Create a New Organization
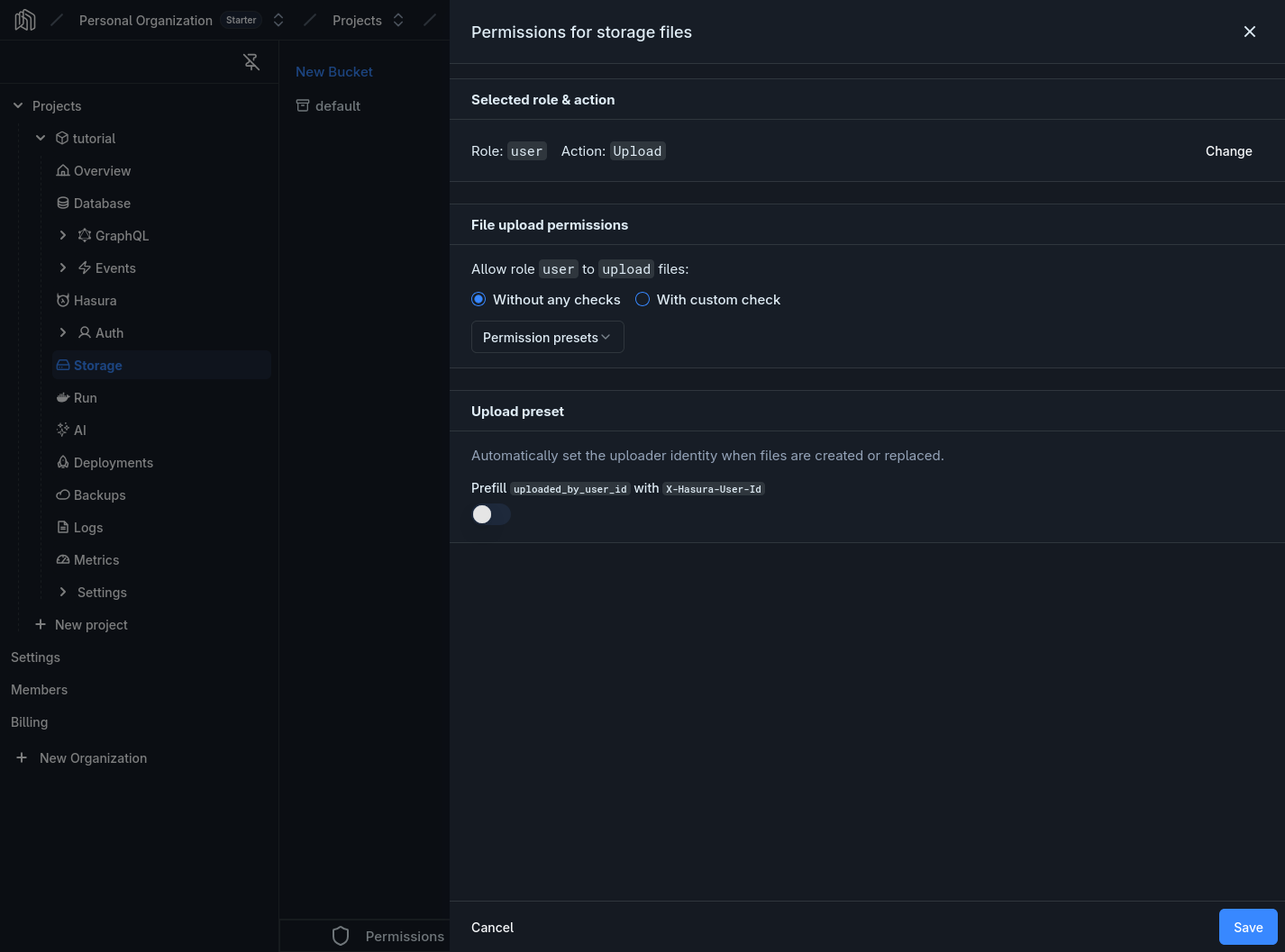Viewport: 1285px width, 952px height. (93, 757)
